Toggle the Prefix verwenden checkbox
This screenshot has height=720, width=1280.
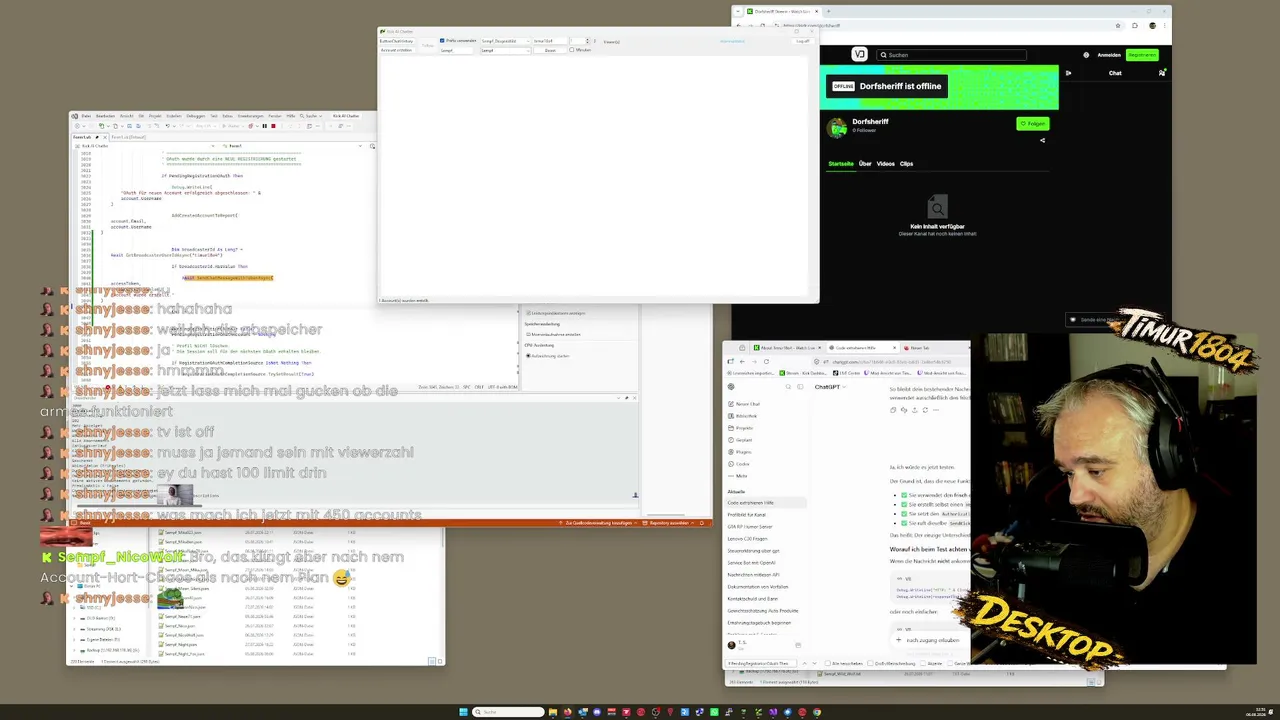pyautogui.click(x=442, y=41)
